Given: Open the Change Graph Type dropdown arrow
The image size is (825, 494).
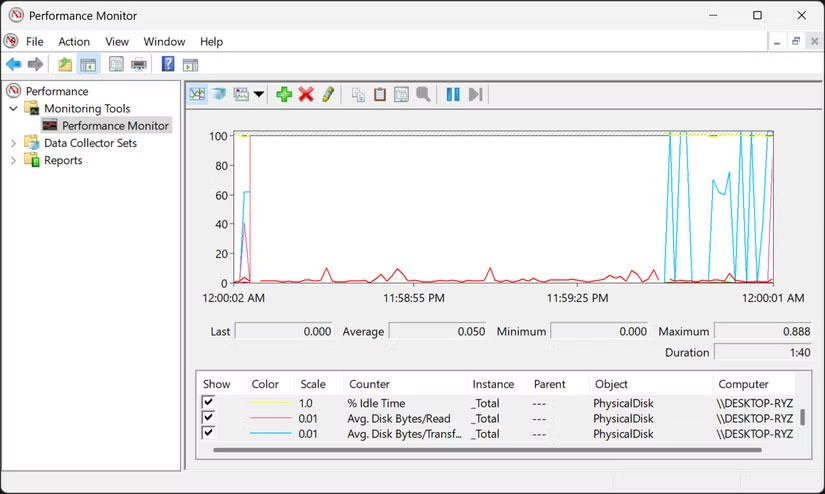Looking at the screenshot, I should [259, 95].
